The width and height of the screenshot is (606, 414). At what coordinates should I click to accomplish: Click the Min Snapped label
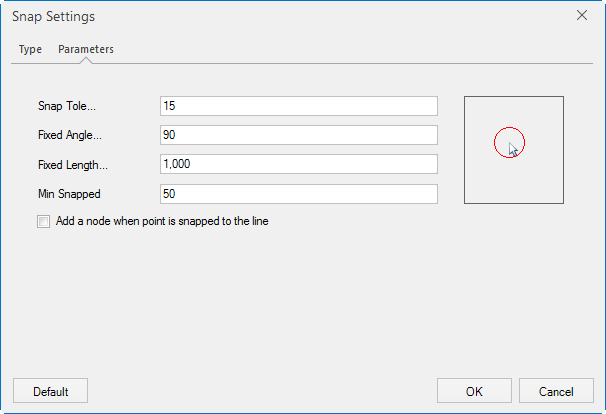click(70, 194)
